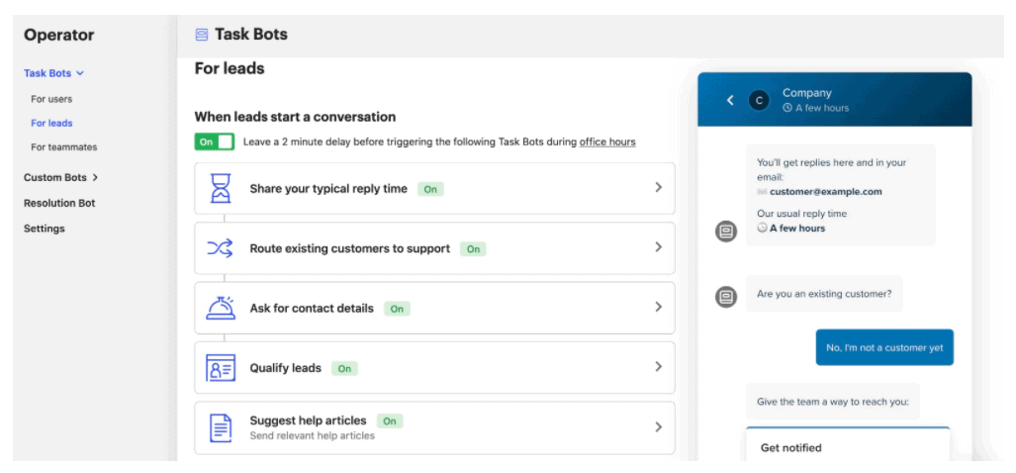1016x473 pixels.
Task: Click the customer@example.com email text
Action: coord(826,192)
